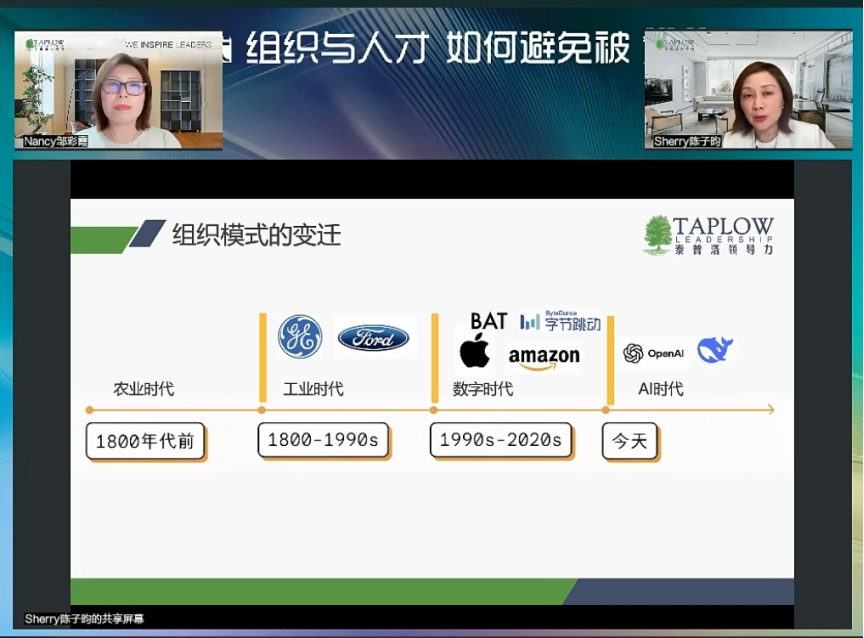Click the 农业时代 label
This screenshot has height=638, width=864.
coord(144,389)
